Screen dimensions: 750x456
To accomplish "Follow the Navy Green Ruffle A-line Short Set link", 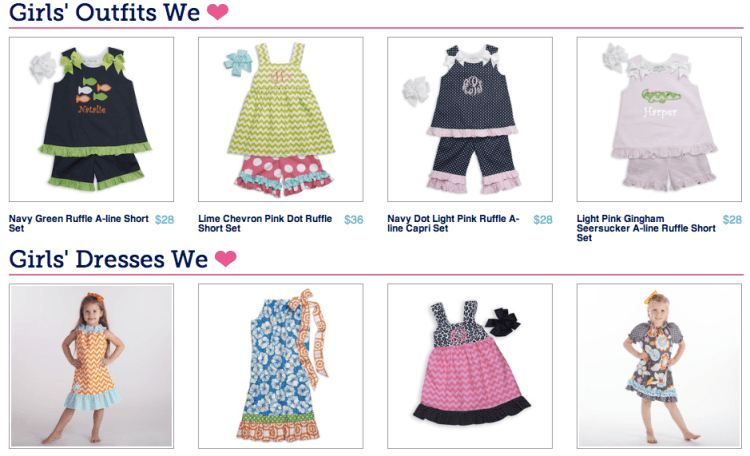I will click(x=78, y=223).
